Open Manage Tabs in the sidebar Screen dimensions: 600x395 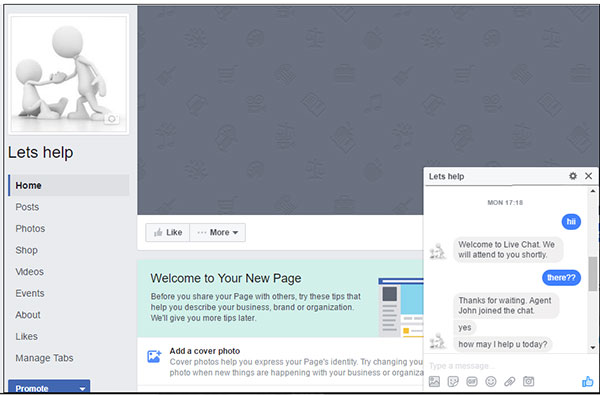pyautogui.click(x=44, y=358)
